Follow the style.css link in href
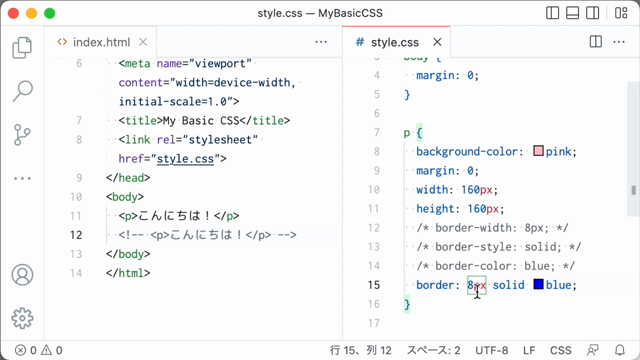This screenshot has width=640, height=360. [x=185, y=159]
